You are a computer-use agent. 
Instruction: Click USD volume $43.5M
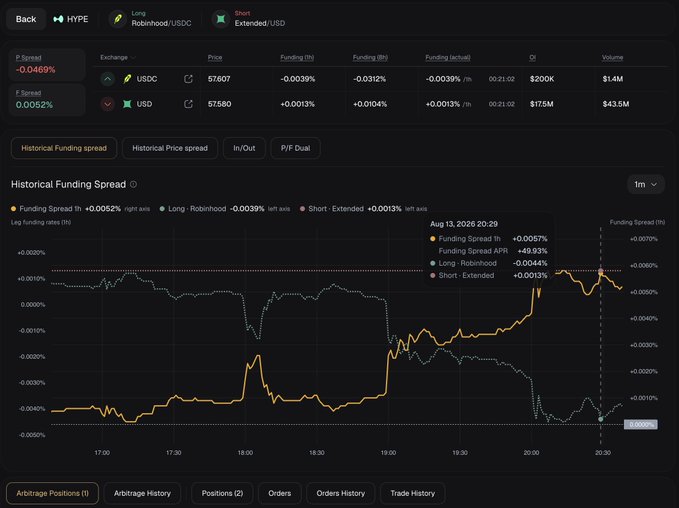(616, 104)
